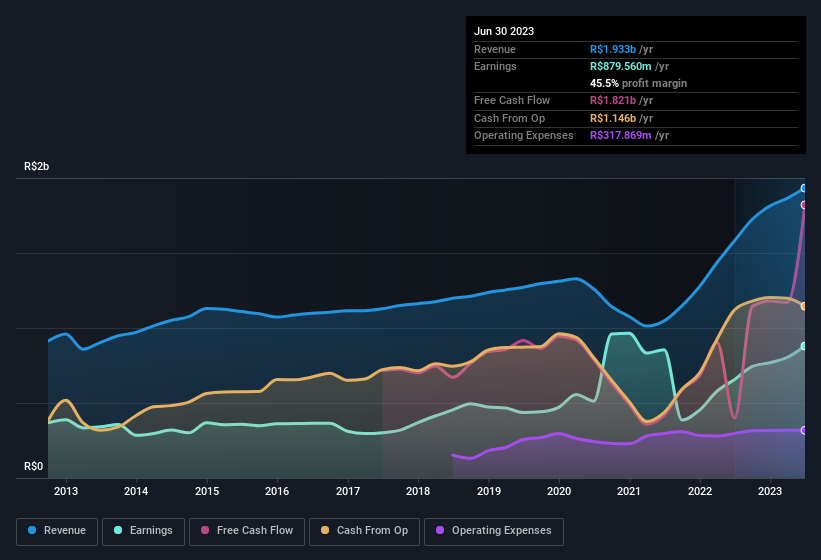Toggle the Cash From Op legend button
The width and height of the screenshot is (821, 560).
point(364,532)
